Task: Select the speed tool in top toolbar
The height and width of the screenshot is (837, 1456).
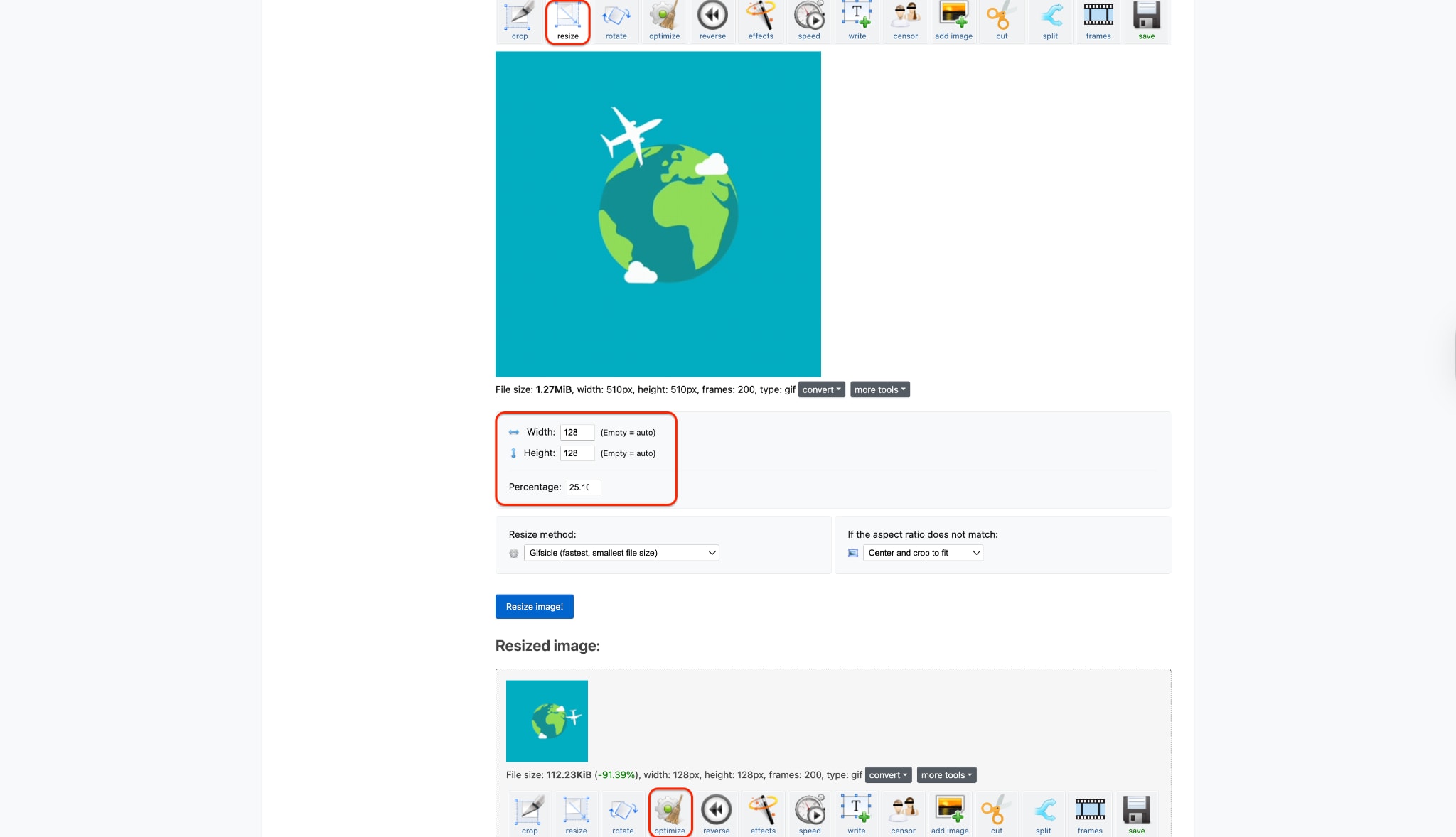Action: point(808,21)
